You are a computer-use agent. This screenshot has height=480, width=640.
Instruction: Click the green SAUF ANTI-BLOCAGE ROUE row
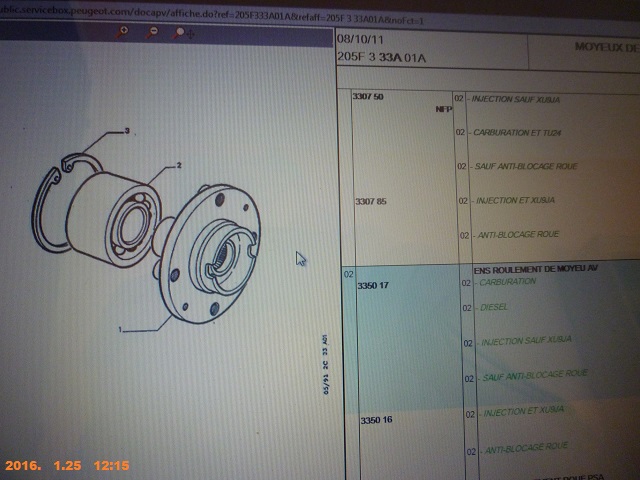(x=535, y=376)
